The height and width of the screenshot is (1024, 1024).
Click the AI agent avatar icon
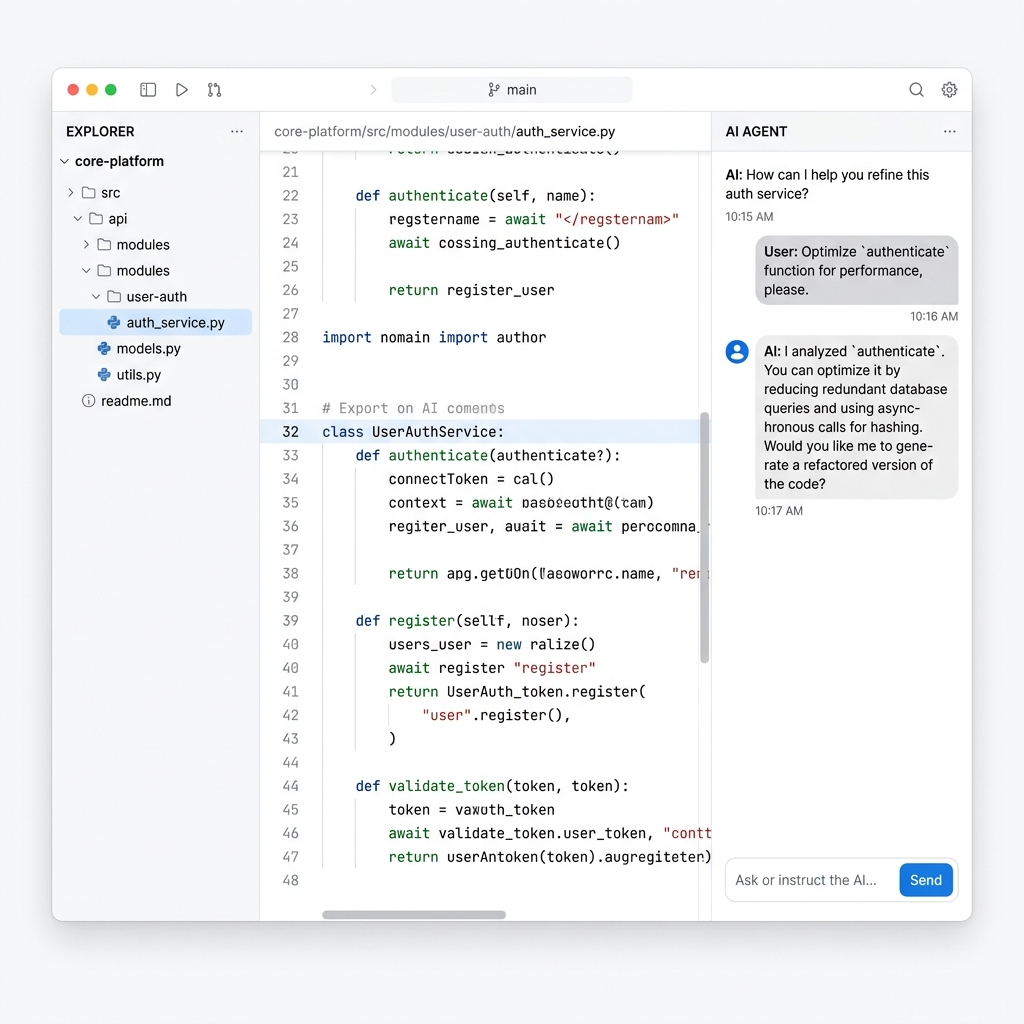click(737, 352)
